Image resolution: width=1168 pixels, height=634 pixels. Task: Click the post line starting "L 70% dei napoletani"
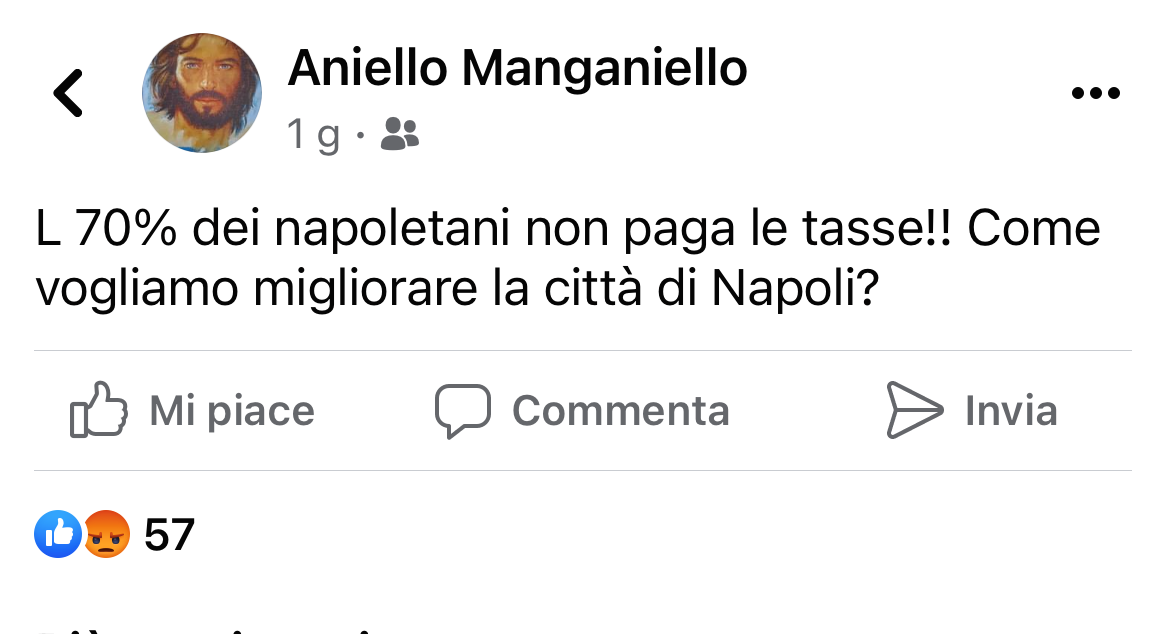tap(567, 229)
